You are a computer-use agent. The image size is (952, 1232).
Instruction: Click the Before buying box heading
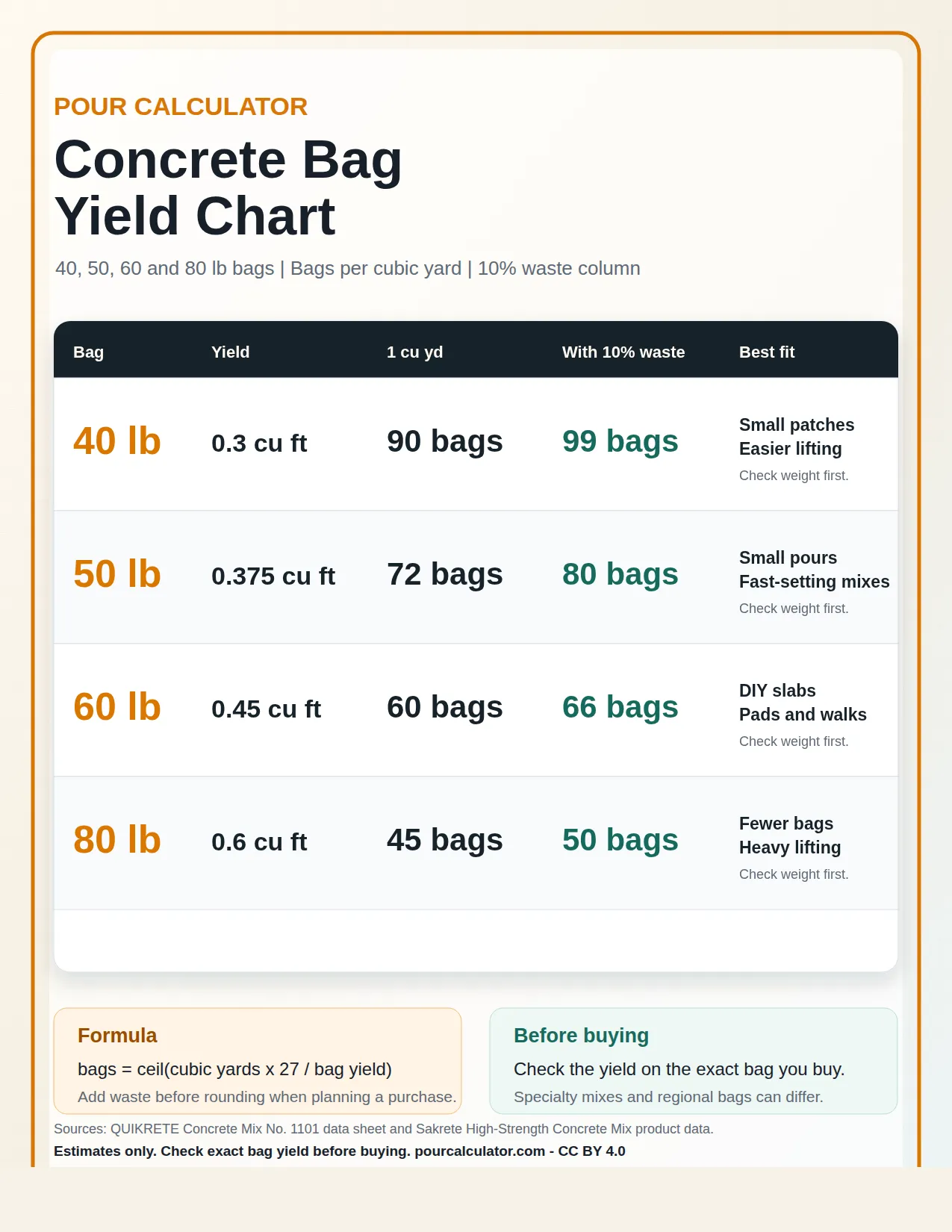coord(581,1036)
